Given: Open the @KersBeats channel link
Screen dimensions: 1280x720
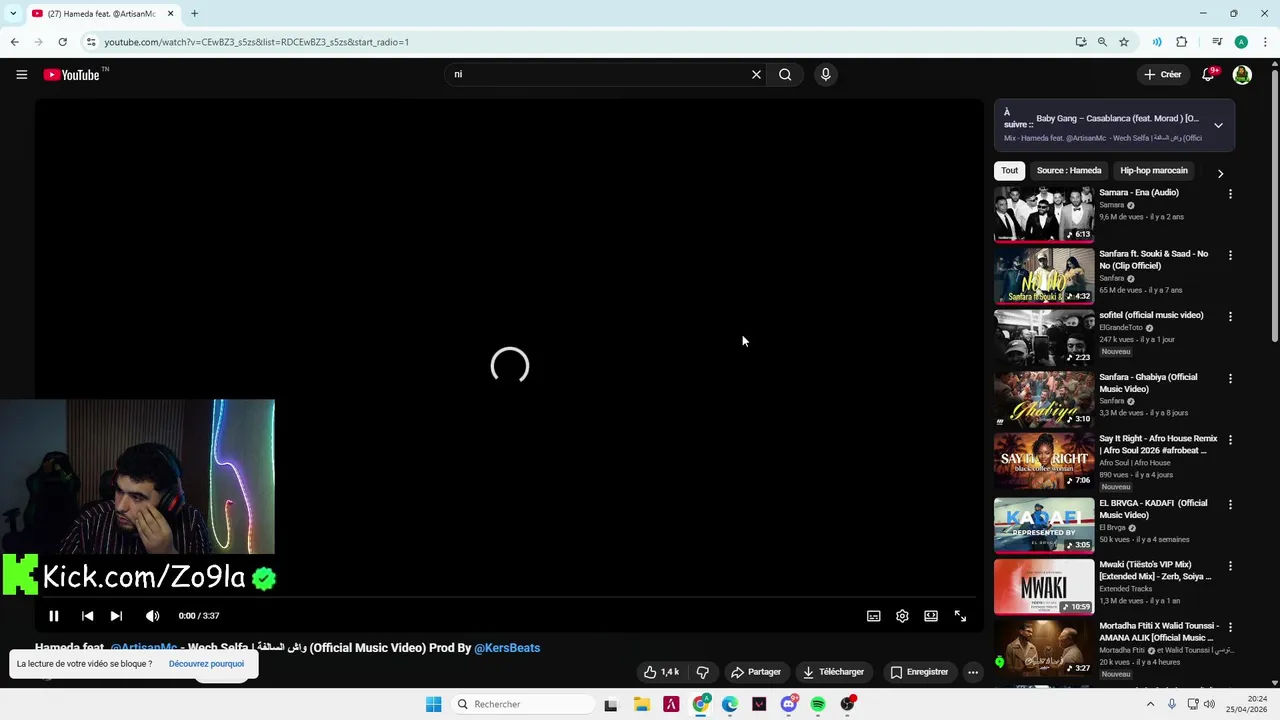Looking at the screenshot, I should tap(507, 648).
